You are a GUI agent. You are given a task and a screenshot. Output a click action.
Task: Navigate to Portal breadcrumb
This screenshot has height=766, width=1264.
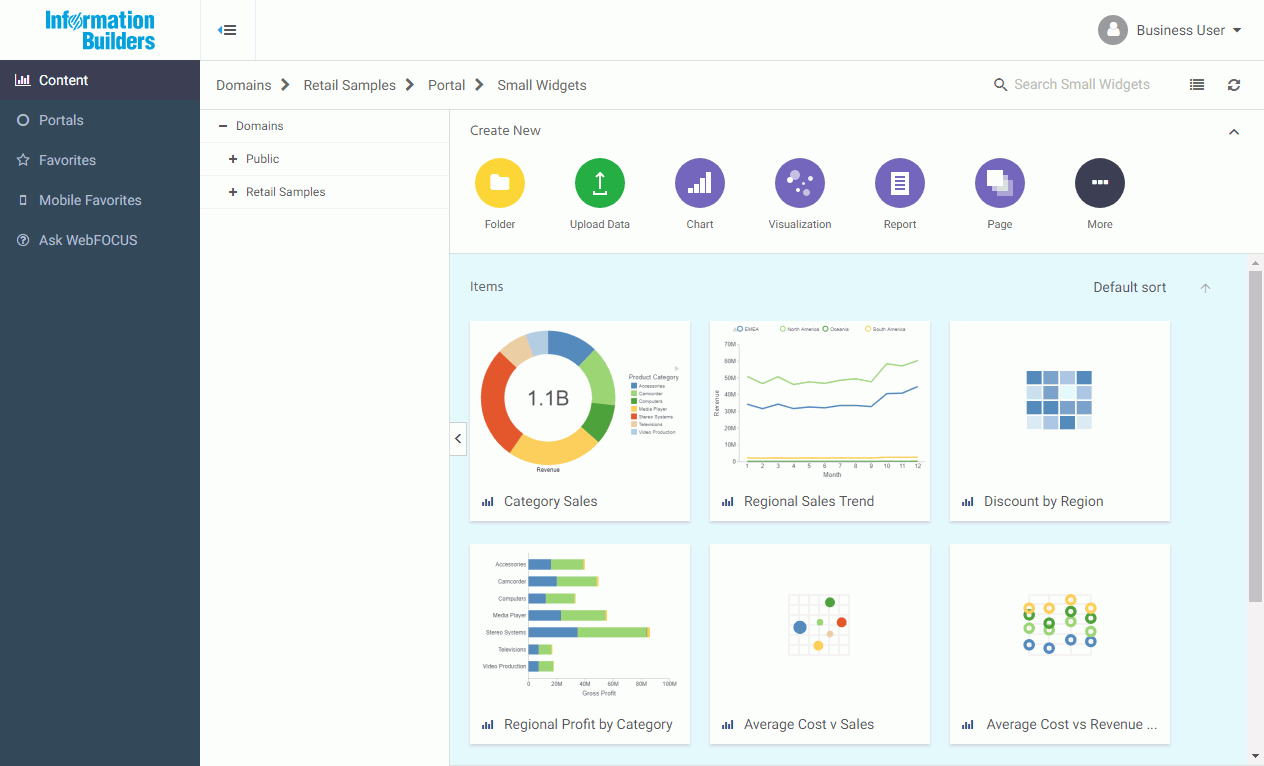pos(447,85)
